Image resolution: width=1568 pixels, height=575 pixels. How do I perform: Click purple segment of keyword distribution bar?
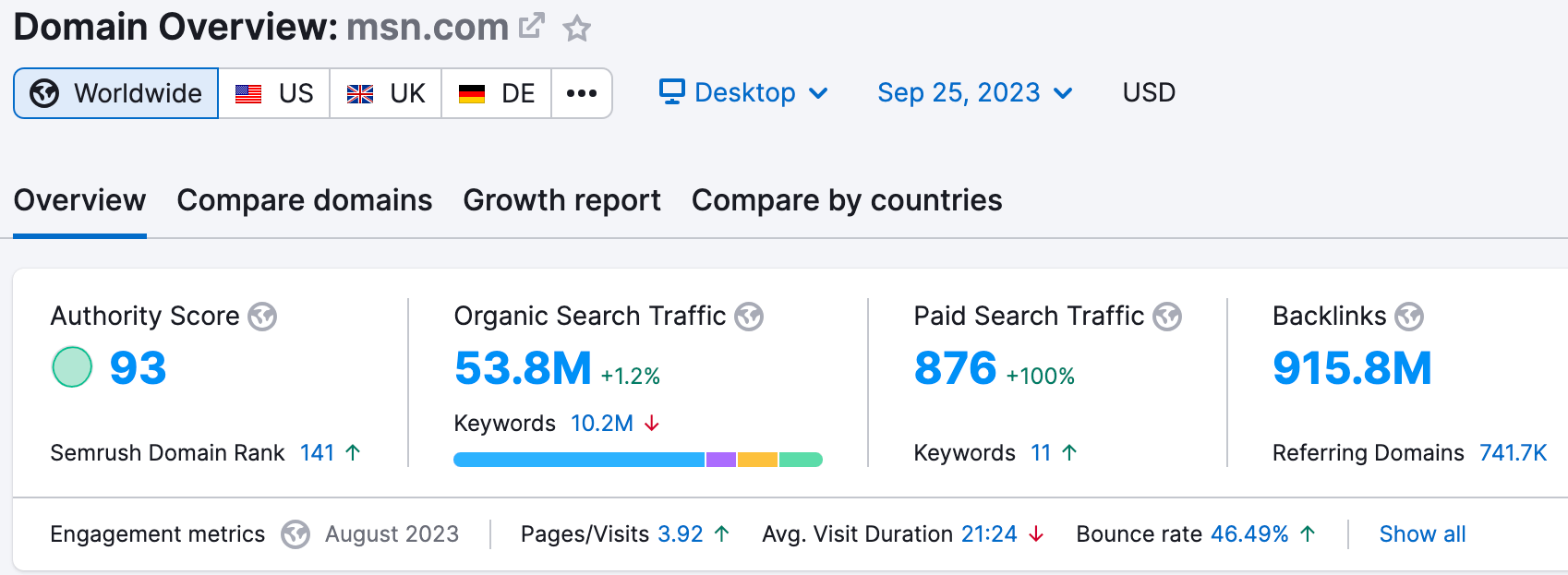721,460
